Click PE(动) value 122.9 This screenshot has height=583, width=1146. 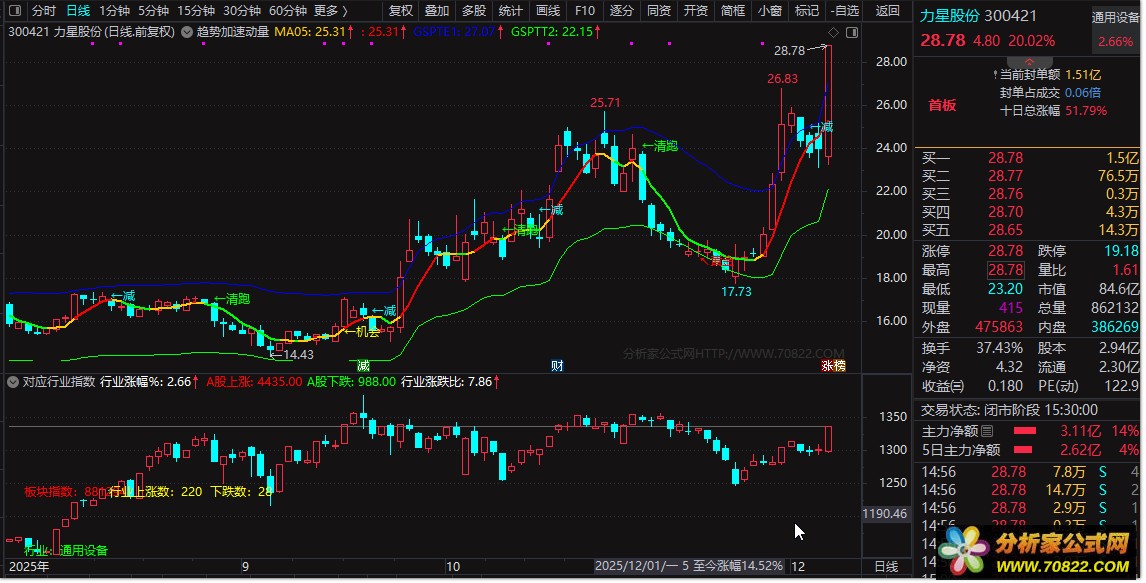click(x=1121, y=386)
